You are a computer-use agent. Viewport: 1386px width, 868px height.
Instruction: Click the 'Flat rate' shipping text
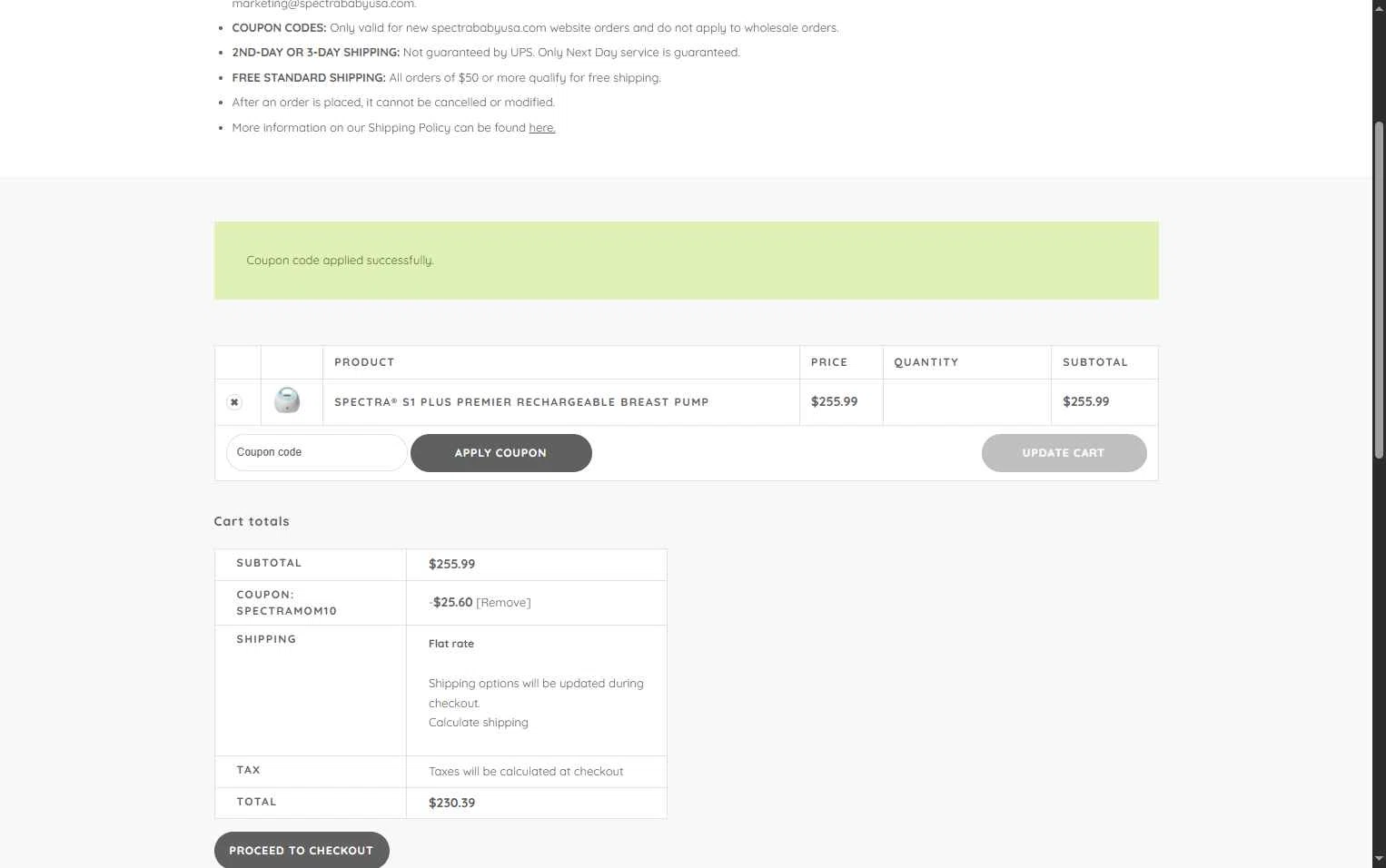point(451,644)
